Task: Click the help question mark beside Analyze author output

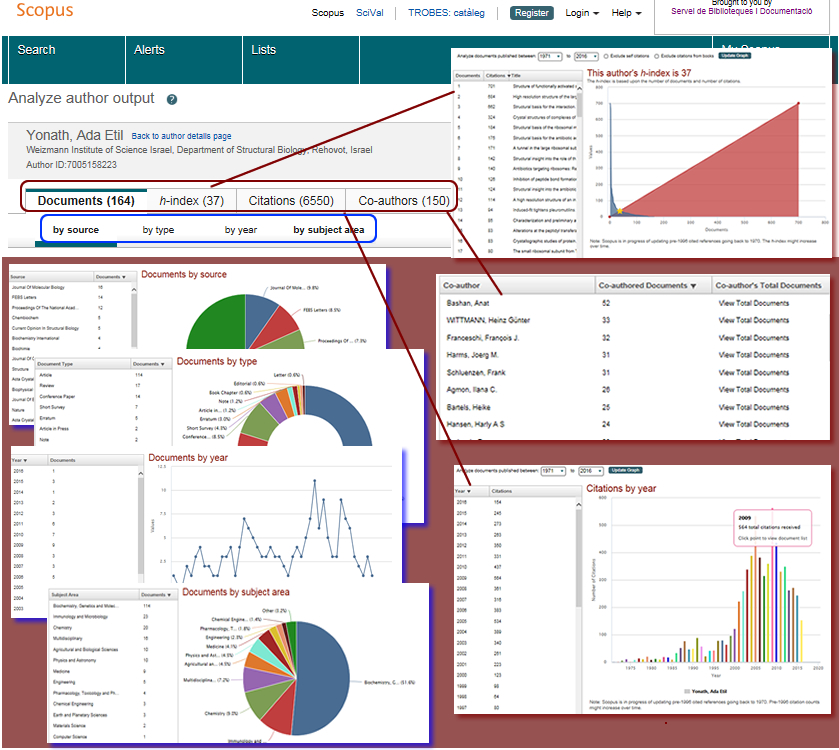Action: pos(172,100)
